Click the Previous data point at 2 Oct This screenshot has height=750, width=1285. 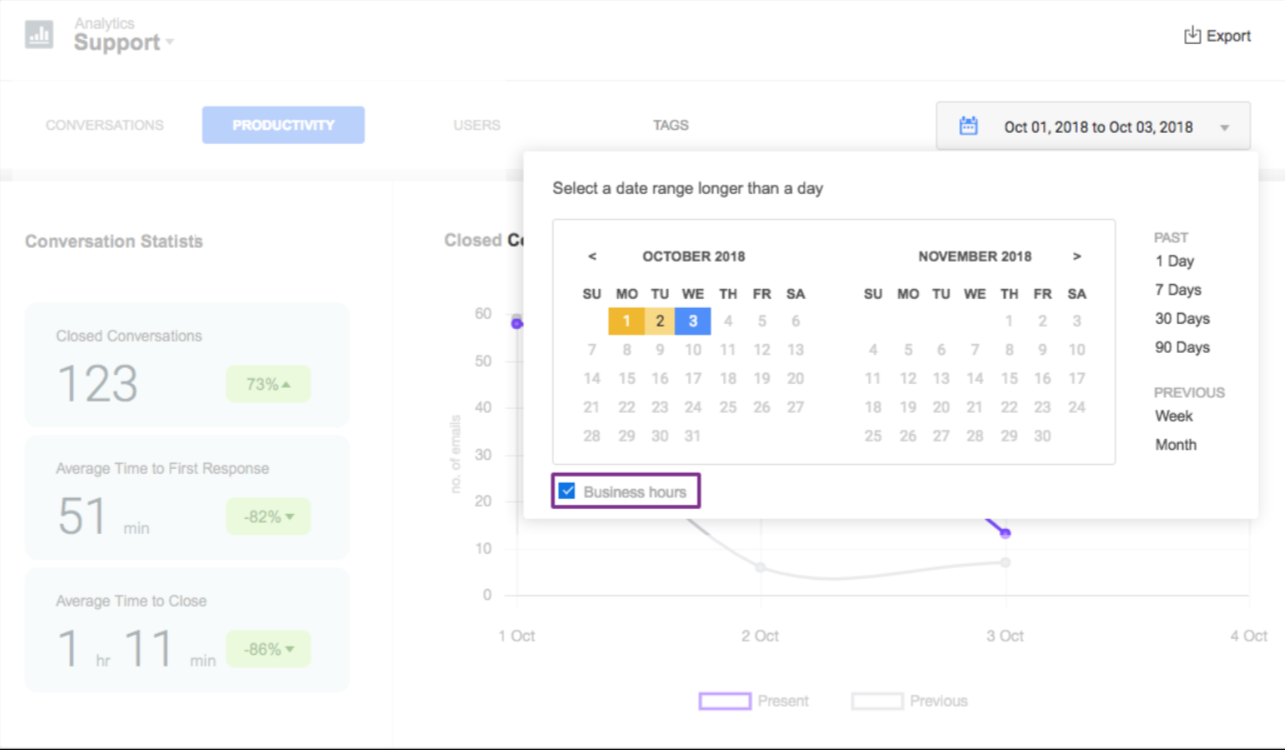(x=761, y=567)
